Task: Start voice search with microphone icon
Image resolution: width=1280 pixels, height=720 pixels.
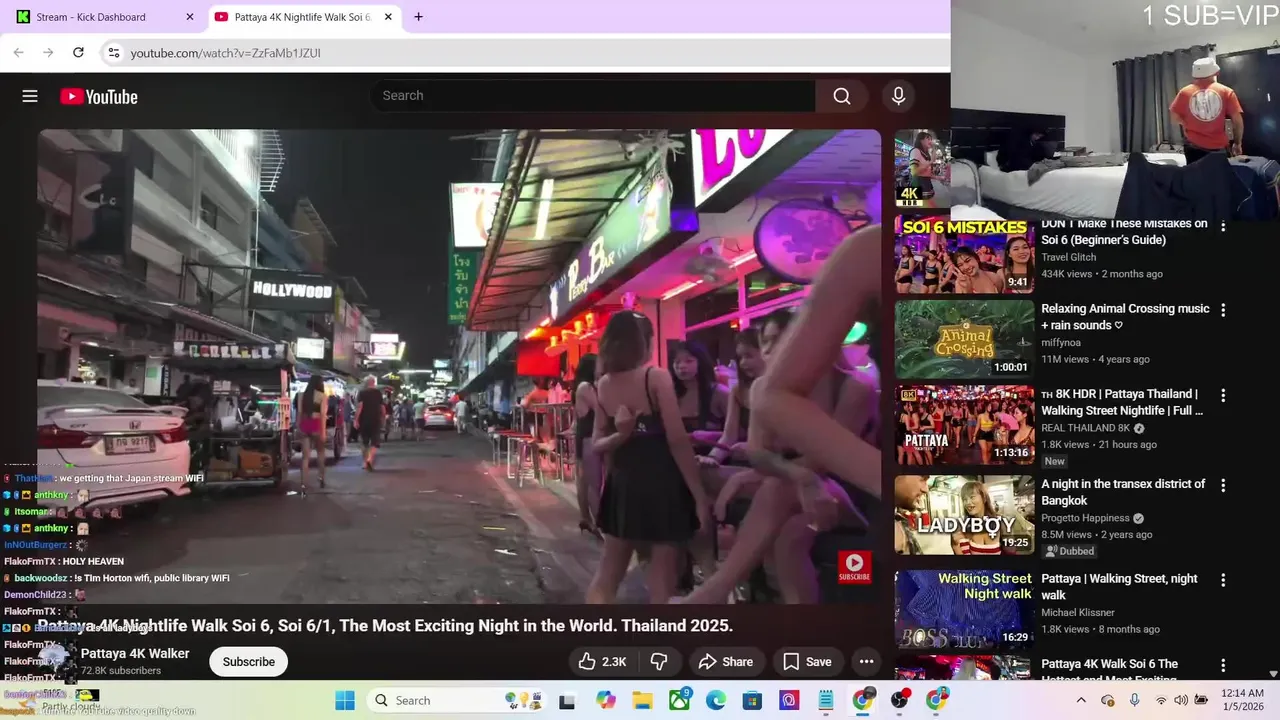Action: point(898,96)
